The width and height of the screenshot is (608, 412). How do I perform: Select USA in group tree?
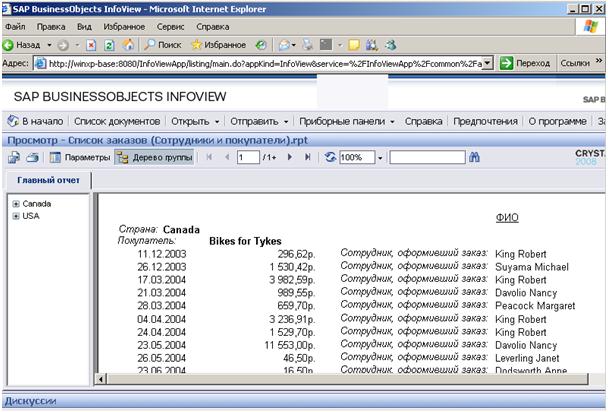(31, 216)
